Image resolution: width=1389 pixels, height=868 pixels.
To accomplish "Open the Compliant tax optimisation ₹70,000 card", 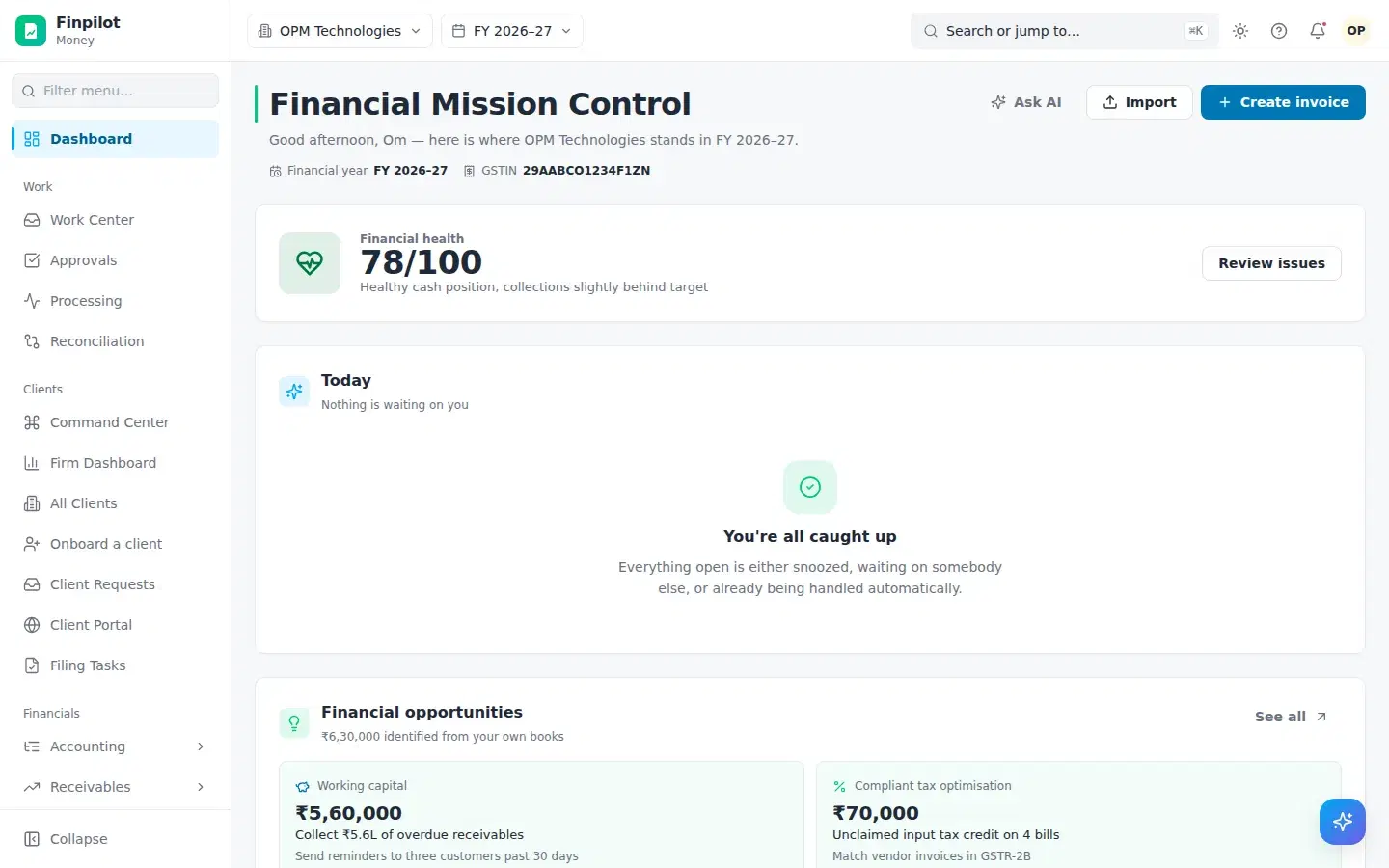I will [1078, 815].
